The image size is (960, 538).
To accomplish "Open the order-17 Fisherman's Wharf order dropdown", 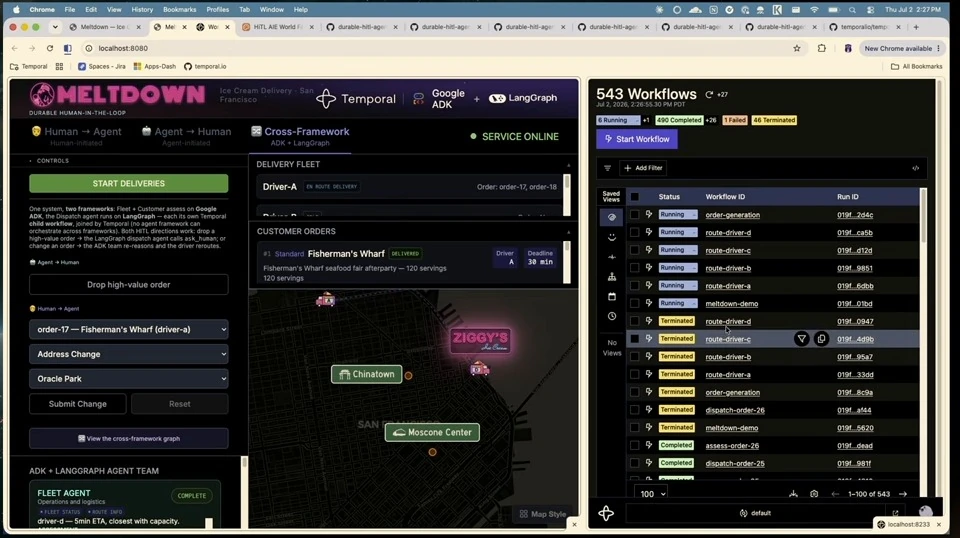I will [129, 329].
